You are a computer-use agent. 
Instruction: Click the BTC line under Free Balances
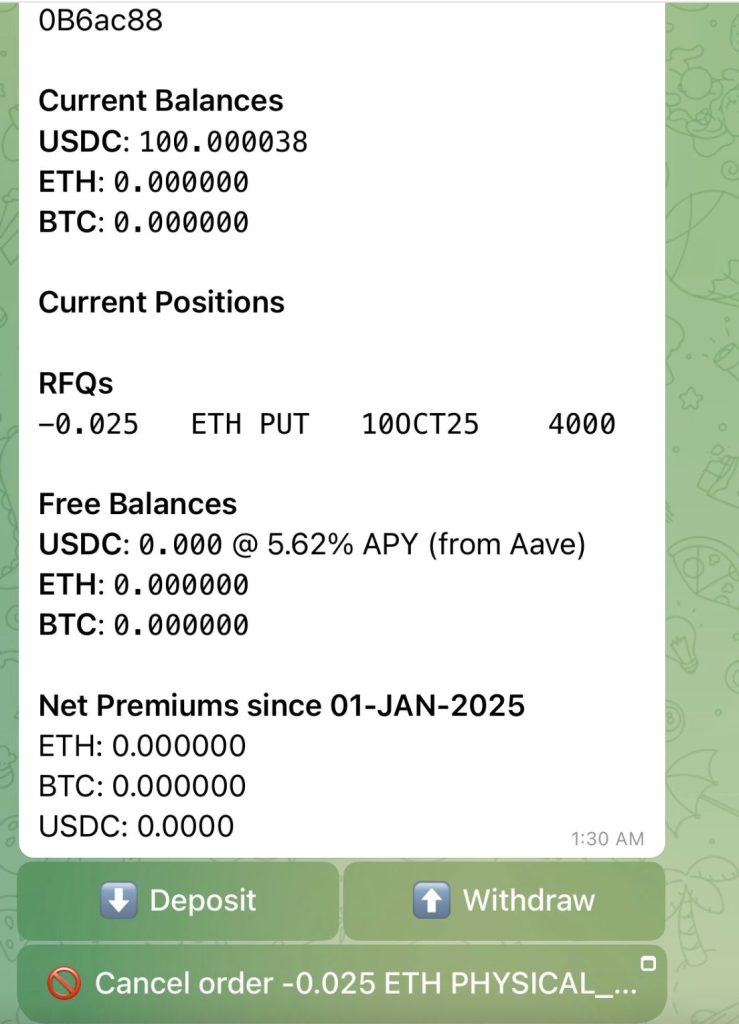(143, 625)
